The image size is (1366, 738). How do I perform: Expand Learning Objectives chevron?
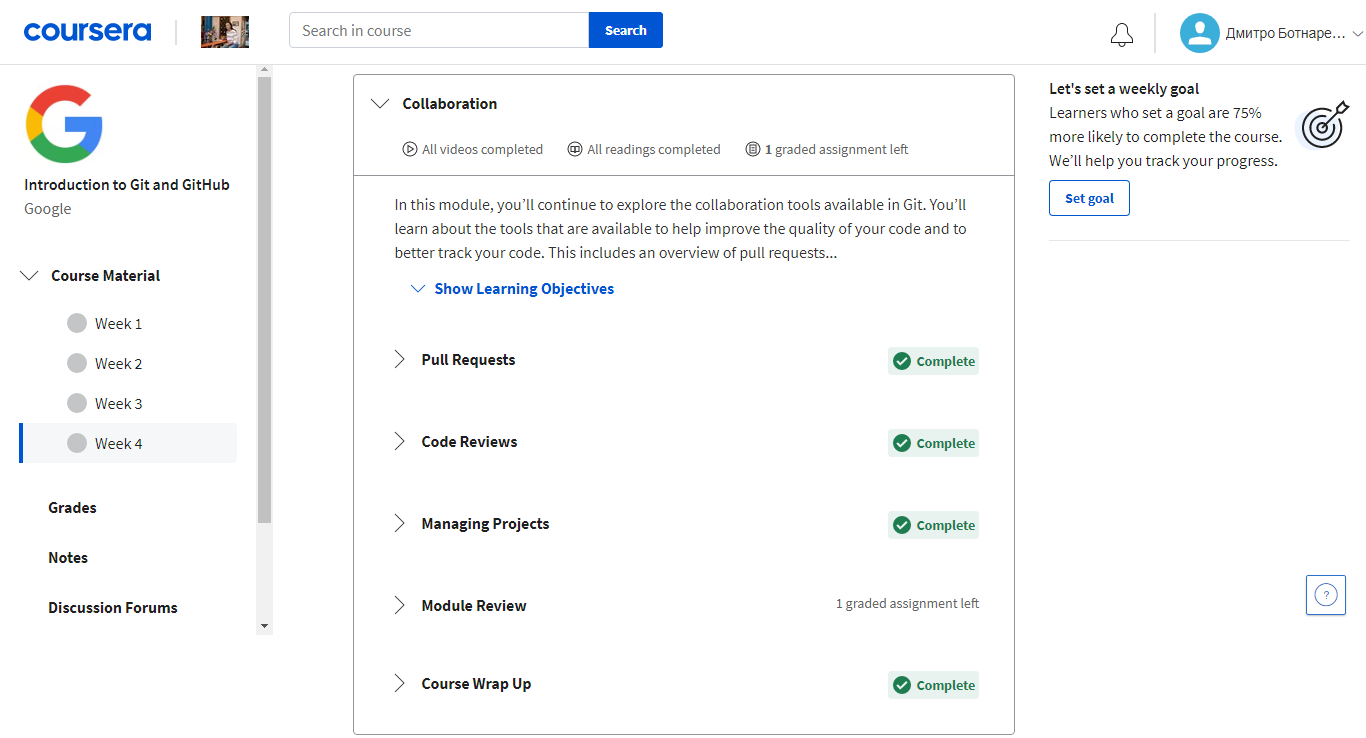tap(418, 289)
